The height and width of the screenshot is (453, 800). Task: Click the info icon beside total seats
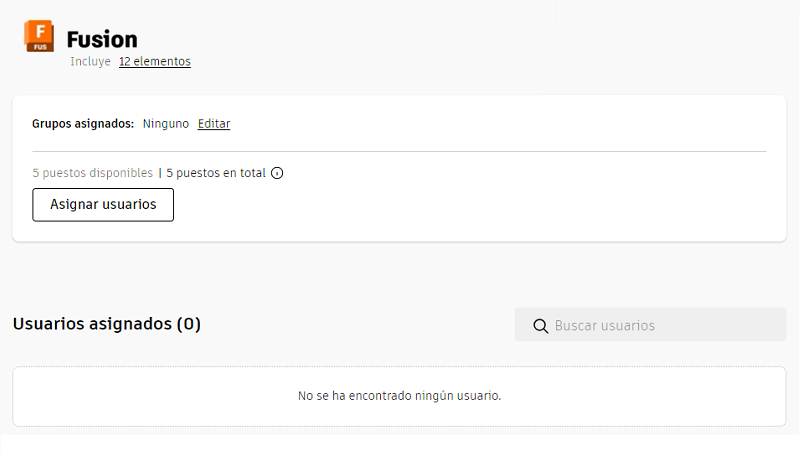[x=277, y=173]
